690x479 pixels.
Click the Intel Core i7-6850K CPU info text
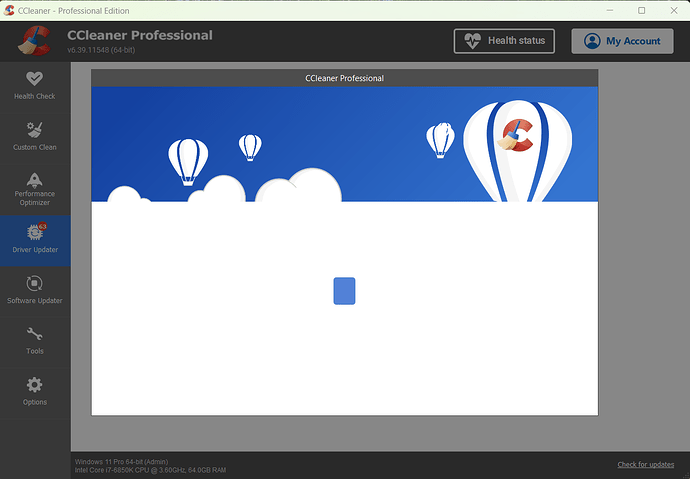tap(150, 470)
